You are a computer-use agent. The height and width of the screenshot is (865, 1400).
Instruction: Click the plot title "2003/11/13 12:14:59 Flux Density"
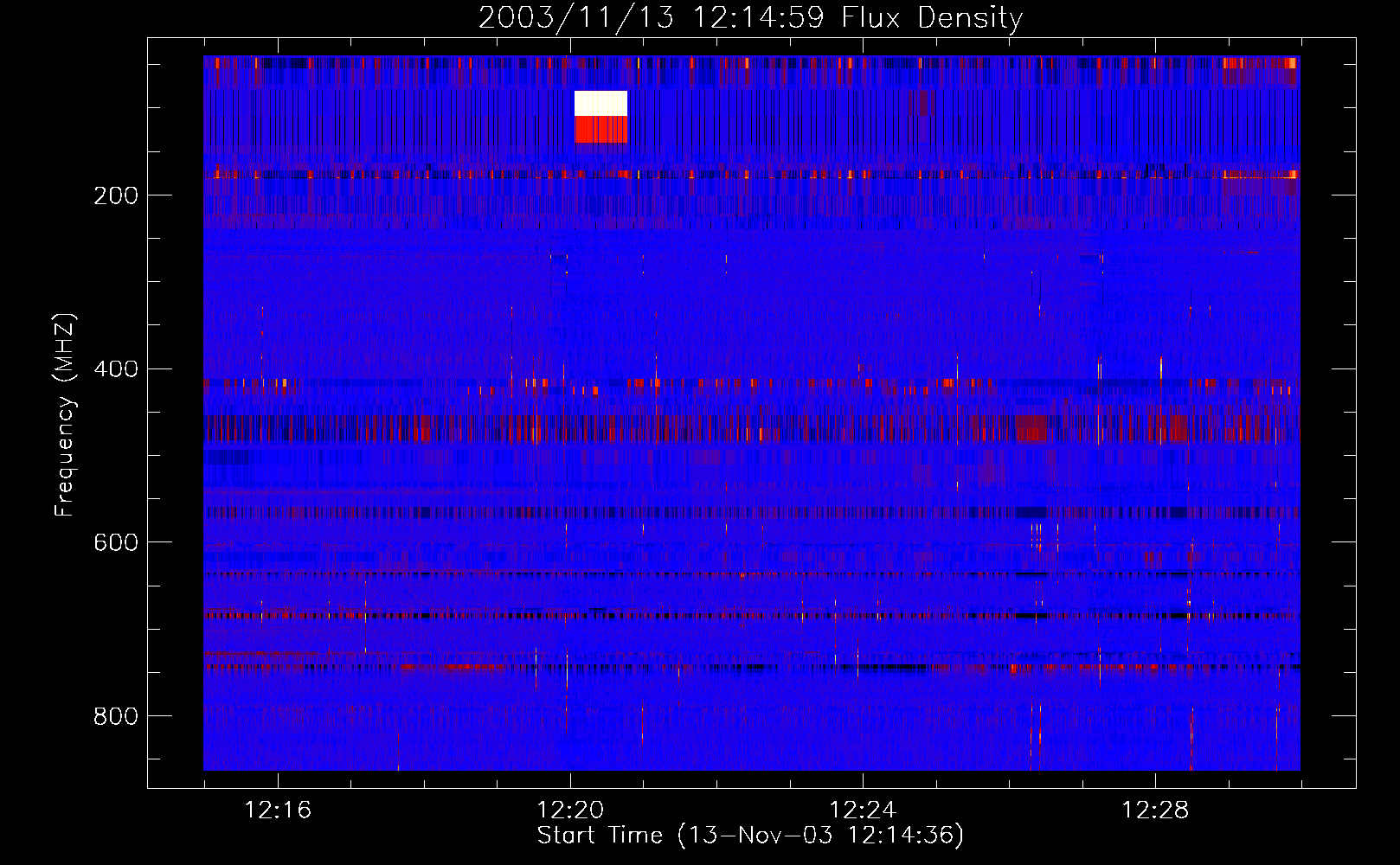click(x=750, y=17)
